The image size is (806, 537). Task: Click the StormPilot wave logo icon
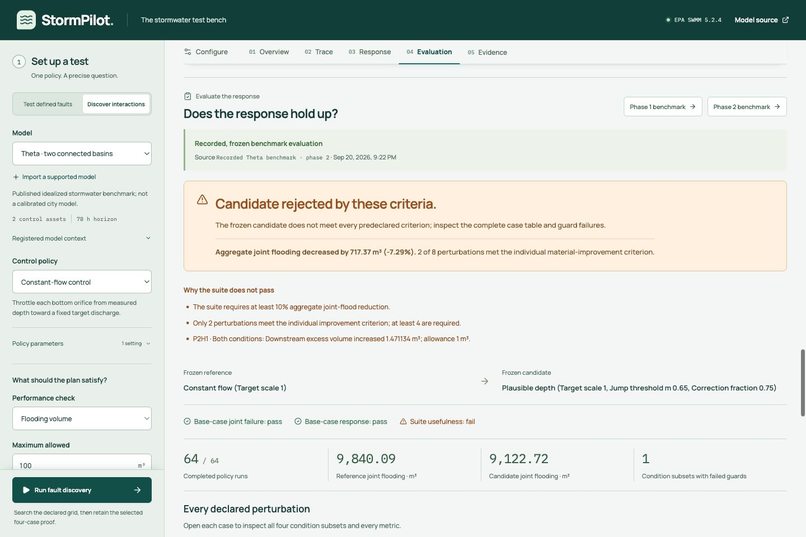pyautogui.click(x=26, y=20)
